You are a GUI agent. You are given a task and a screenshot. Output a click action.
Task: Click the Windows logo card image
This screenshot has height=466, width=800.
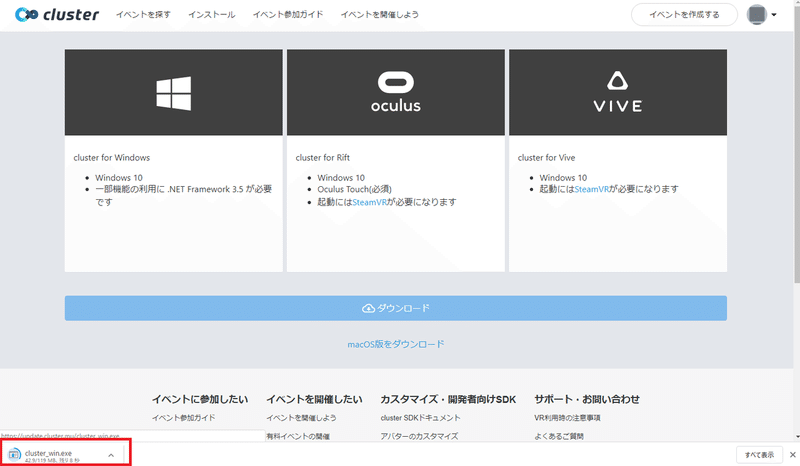coord(173,92)
